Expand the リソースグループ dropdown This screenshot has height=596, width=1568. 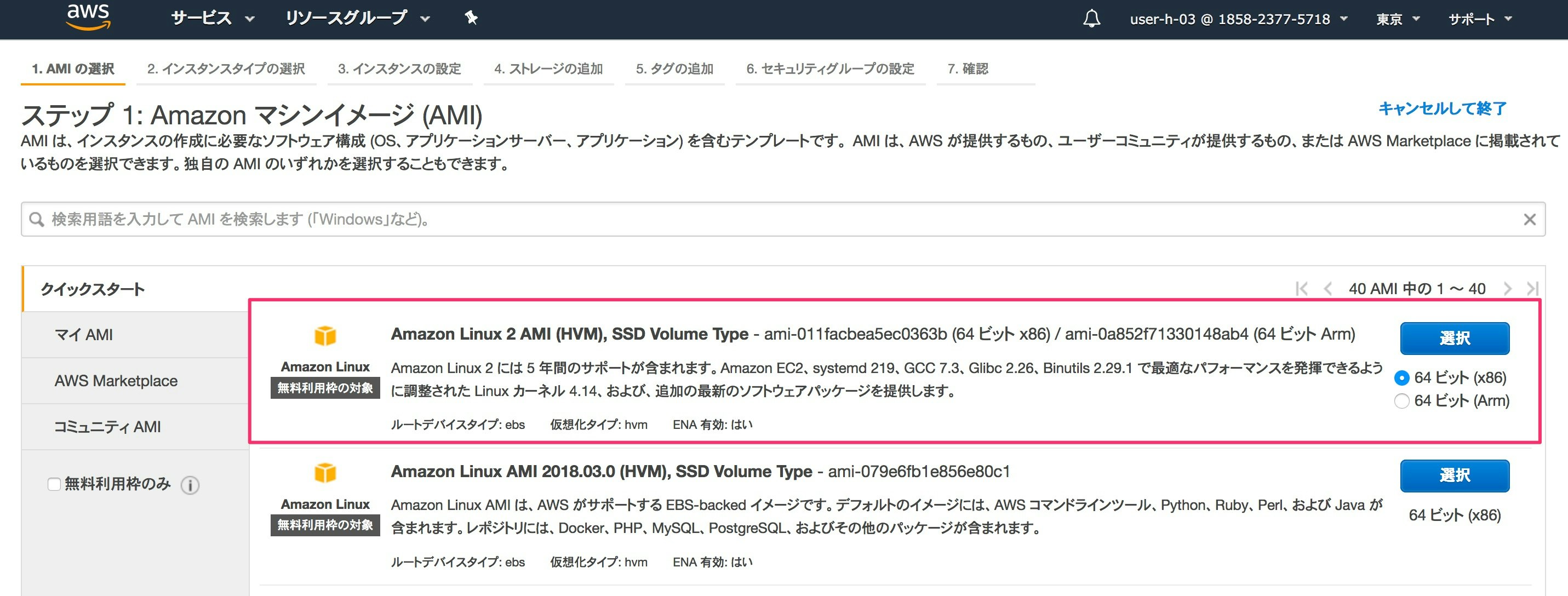click(x=357, y=18)
